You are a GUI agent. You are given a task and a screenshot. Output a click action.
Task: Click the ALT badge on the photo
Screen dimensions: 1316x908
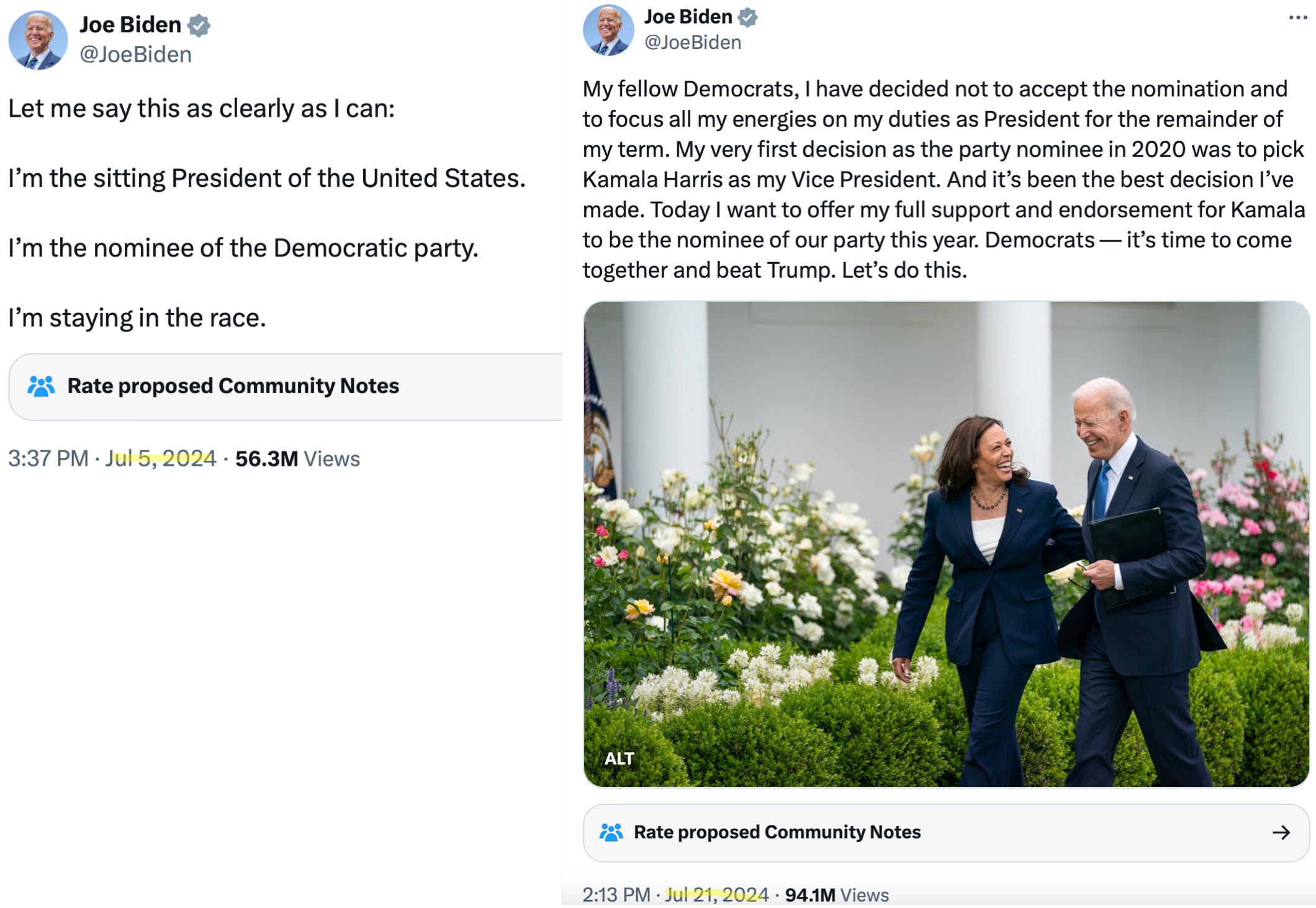coord(619,758)
